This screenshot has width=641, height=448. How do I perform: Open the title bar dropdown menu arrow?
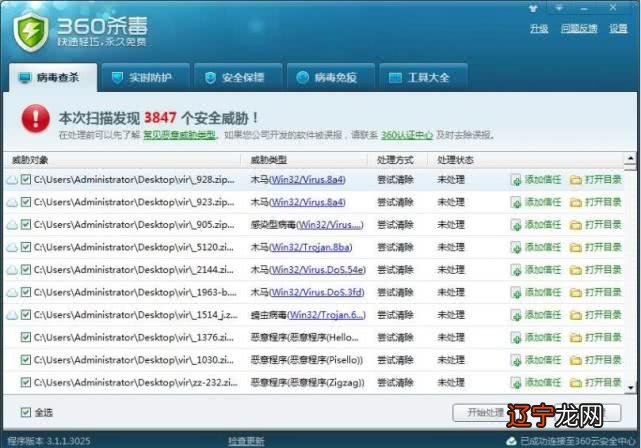559,8
